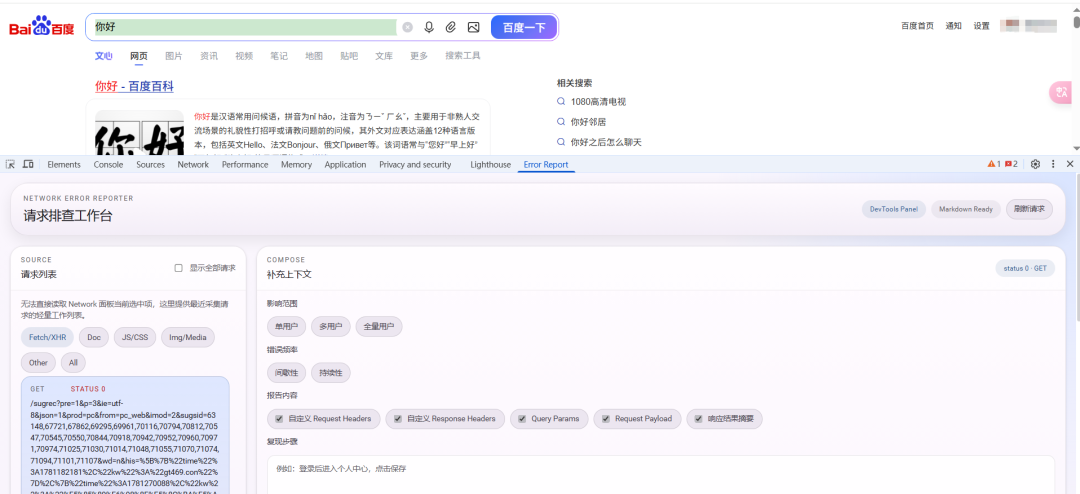Switch to the Console tab
1080x494 pixels.
[108, 165]
